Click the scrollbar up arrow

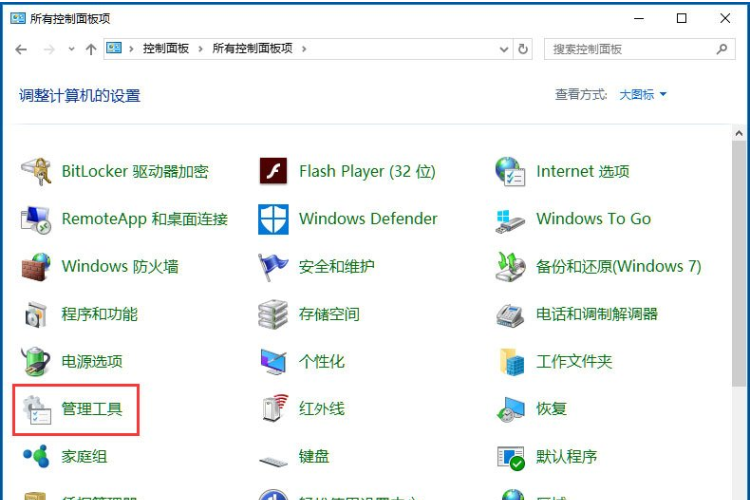tap(739, 133)
